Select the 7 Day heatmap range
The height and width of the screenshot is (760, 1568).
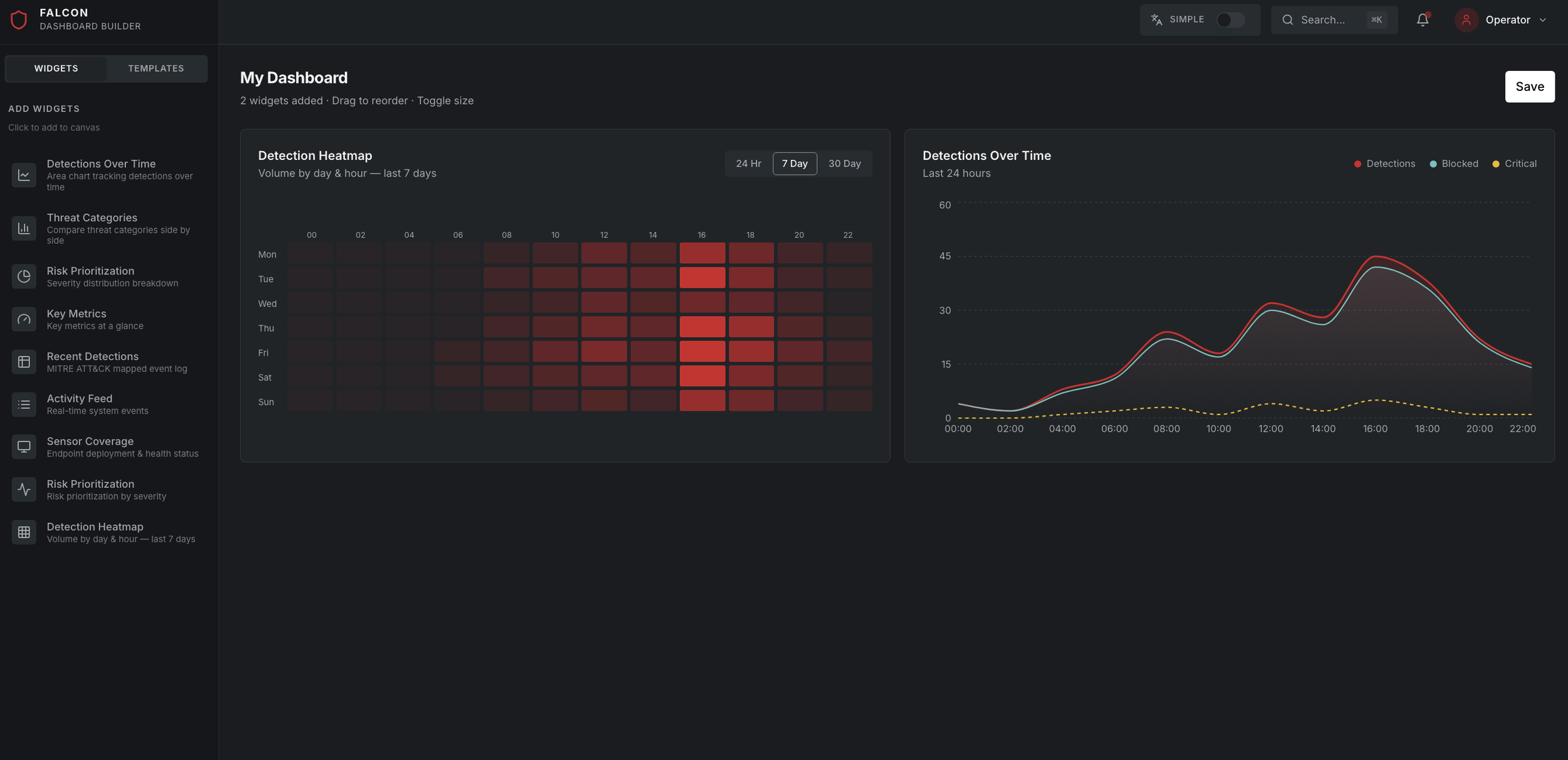tap(794, 164)
